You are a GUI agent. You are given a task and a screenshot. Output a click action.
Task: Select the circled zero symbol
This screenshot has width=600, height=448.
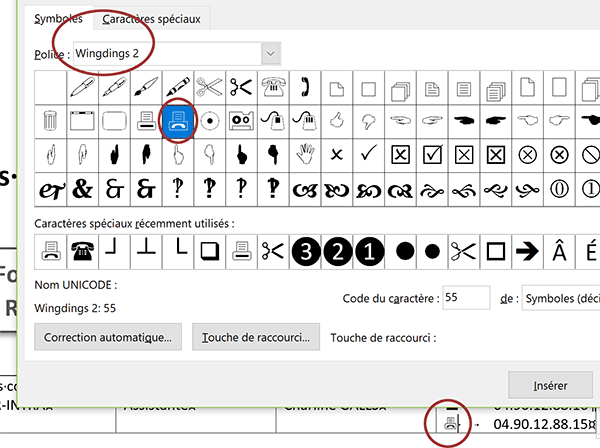click(x=559, y=189)
